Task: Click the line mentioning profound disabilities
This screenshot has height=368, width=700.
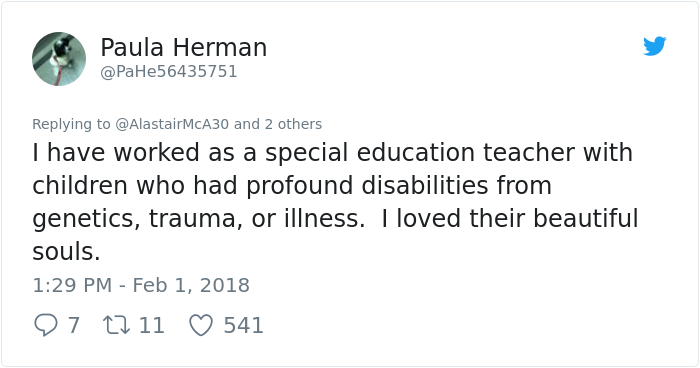Action: coord(292,186)
